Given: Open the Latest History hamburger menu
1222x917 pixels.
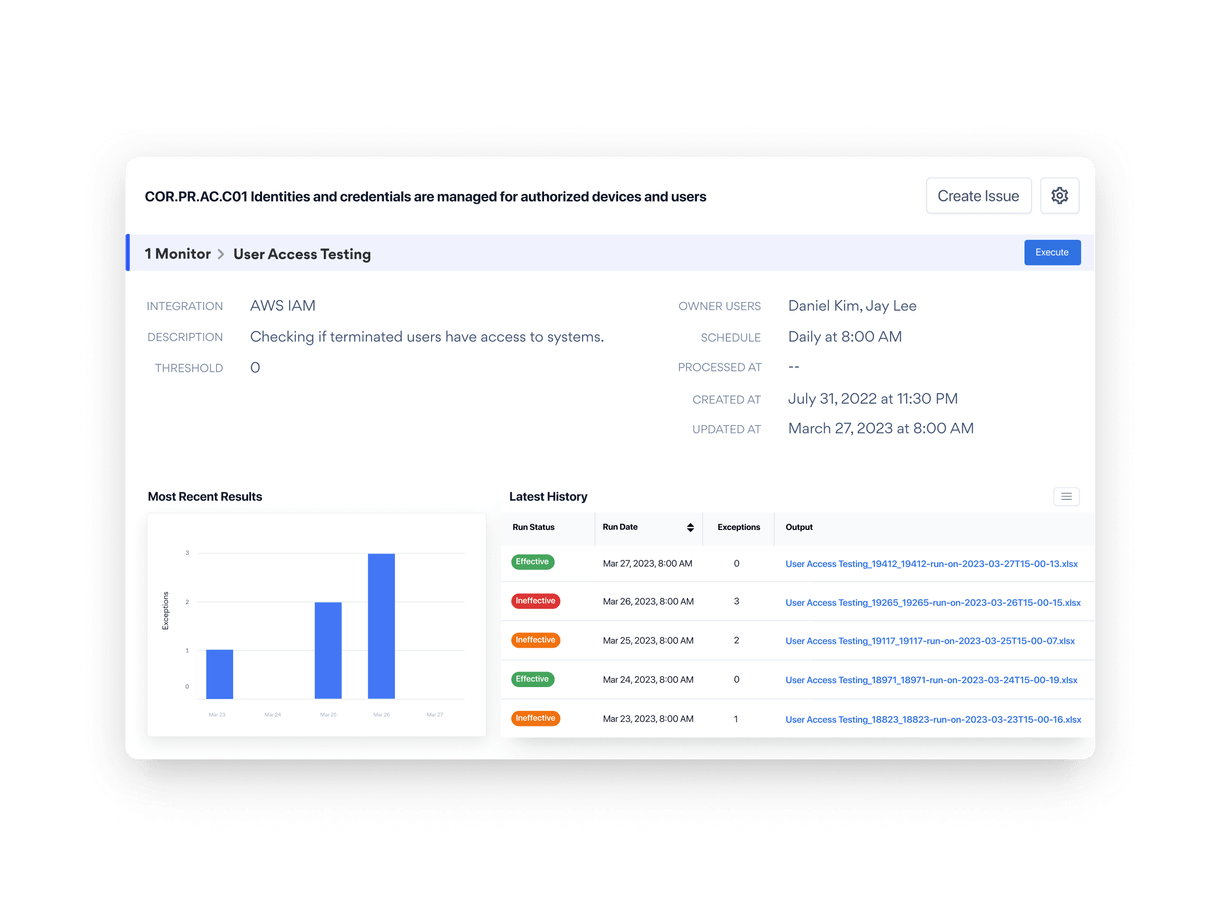Looking at the screenshot, I should [1066, 497].
